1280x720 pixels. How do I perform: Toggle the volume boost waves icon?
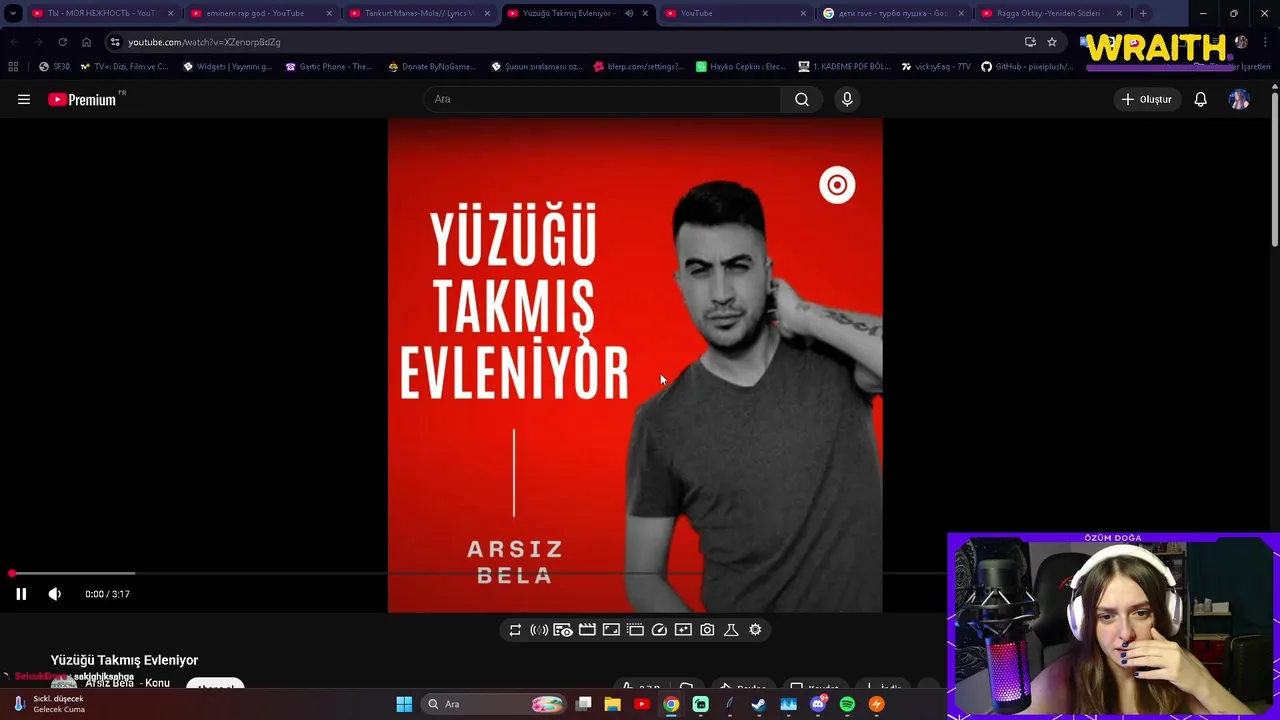coord(539,630)
